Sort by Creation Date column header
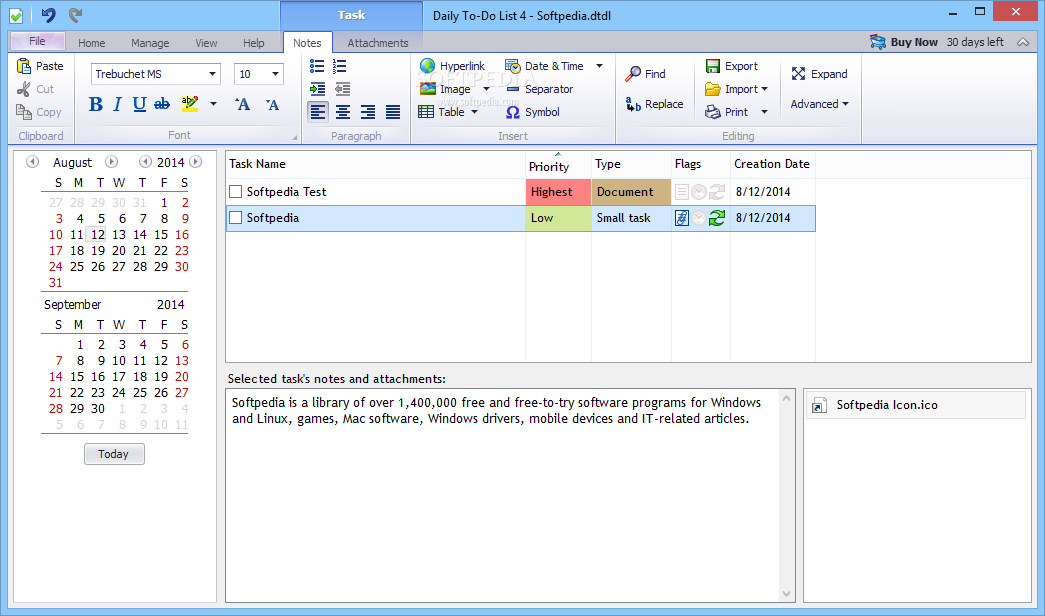 pos(772,164)
